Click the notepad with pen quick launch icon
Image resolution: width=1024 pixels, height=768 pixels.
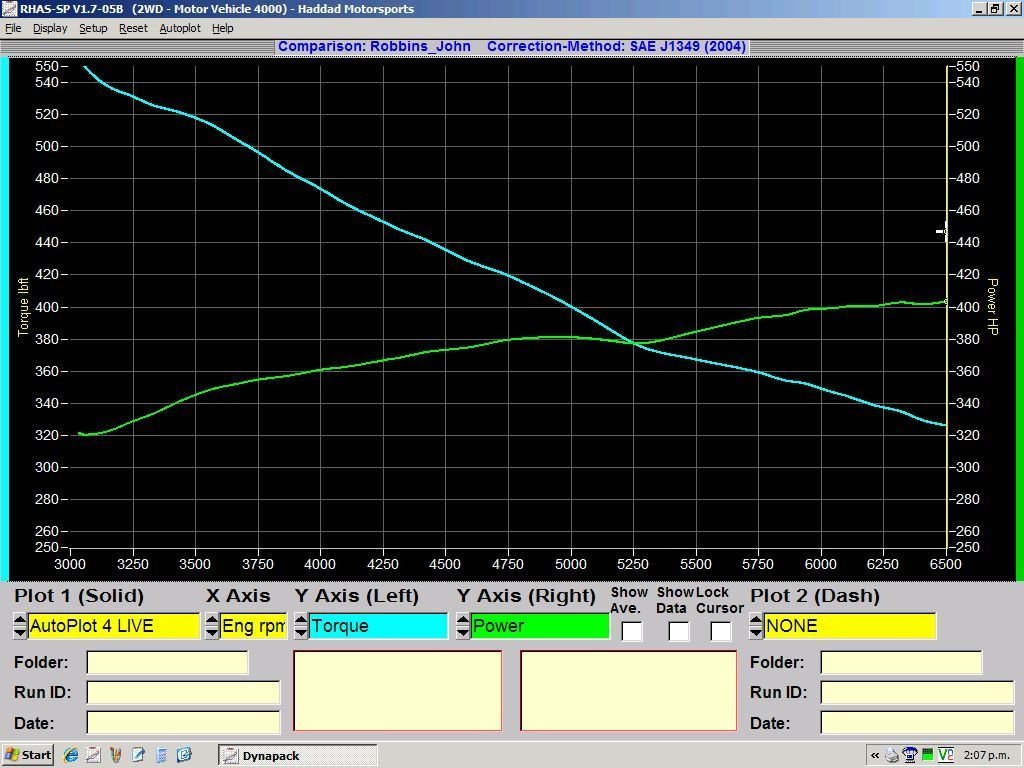(x=138, y=756)
